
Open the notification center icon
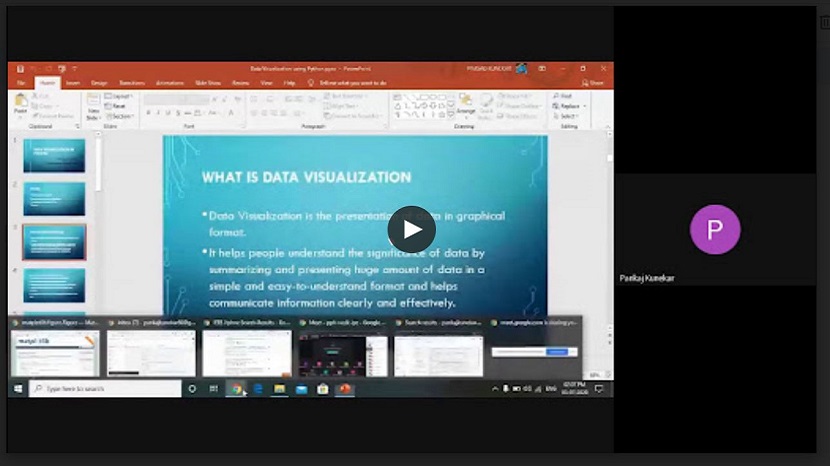click(x=599, y=389)
